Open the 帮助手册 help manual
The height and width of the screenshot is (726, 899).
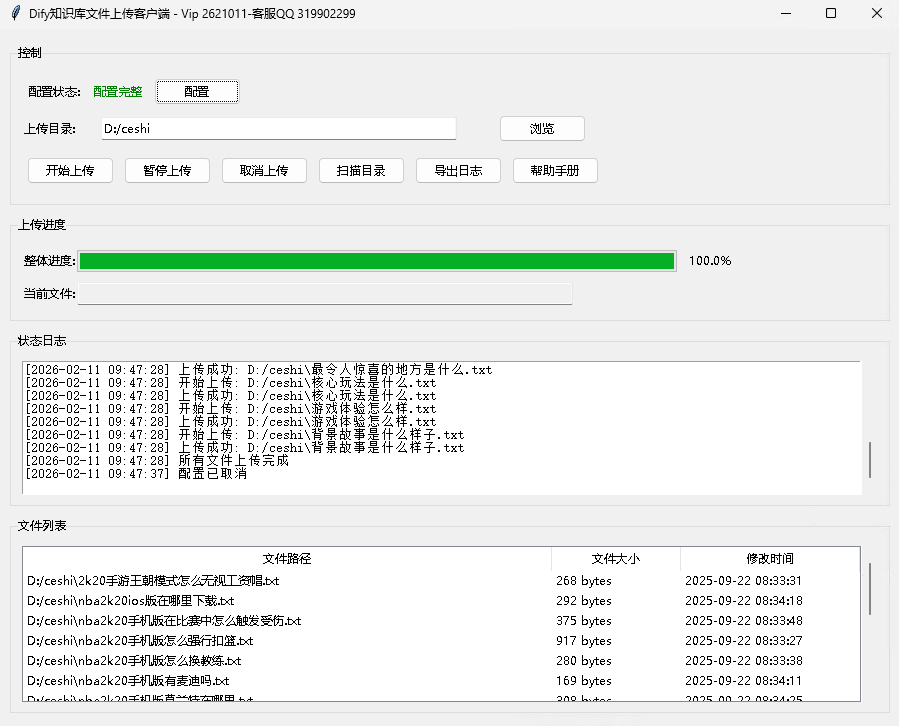click(555, 170)
